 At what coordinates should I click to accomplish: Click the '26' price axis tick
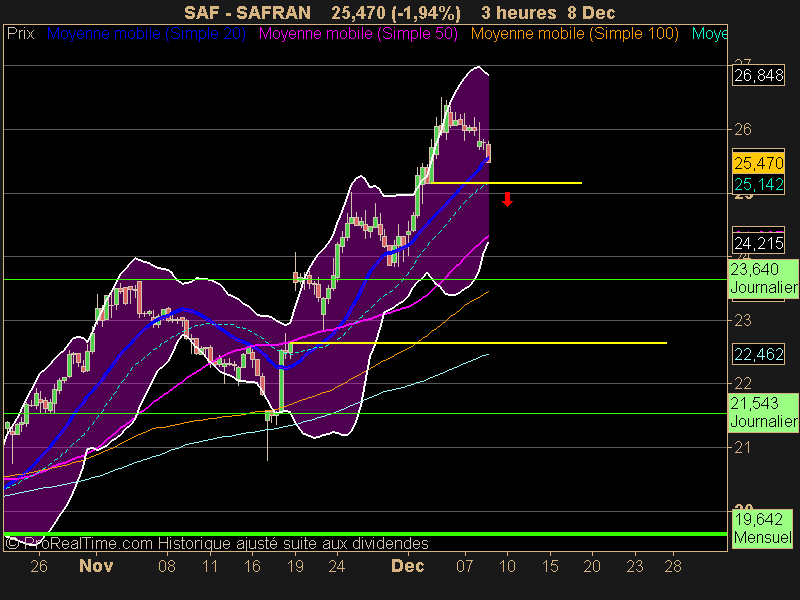[x=743, y=130]
